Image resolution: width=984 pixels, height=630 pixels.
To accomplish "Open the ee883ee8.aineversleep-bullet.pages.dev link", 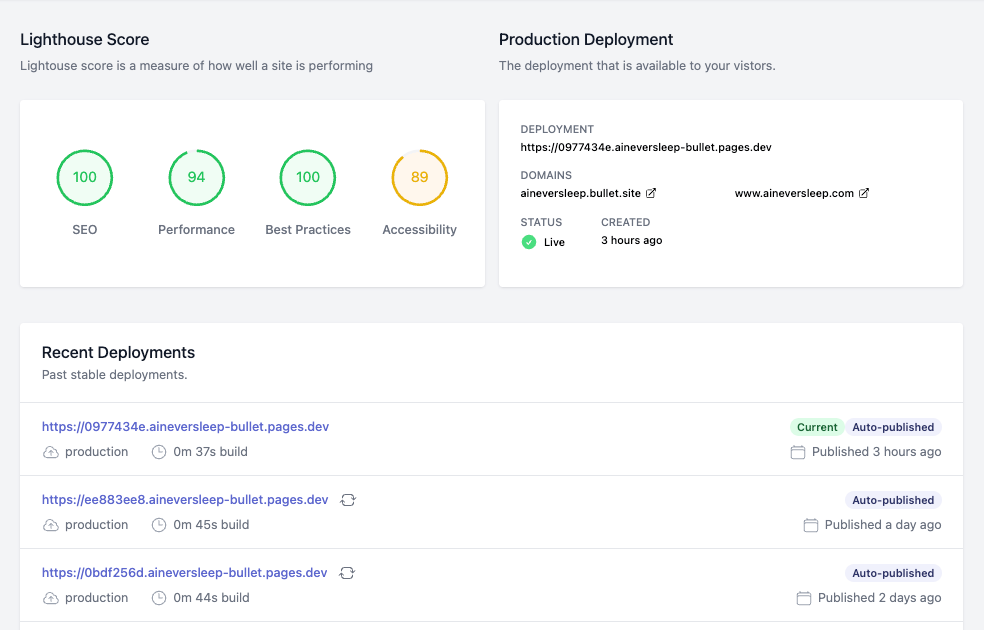I will click(x=185, y=500).
